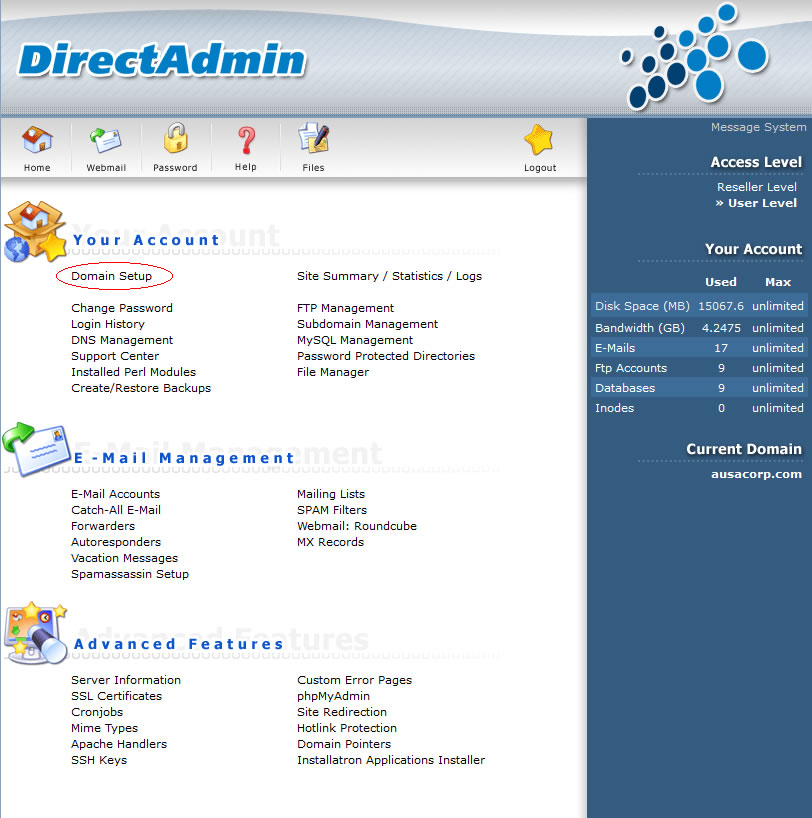812x818 pixels.
Task: Click the E-Mail Management envelope icon
Action: 34,447
